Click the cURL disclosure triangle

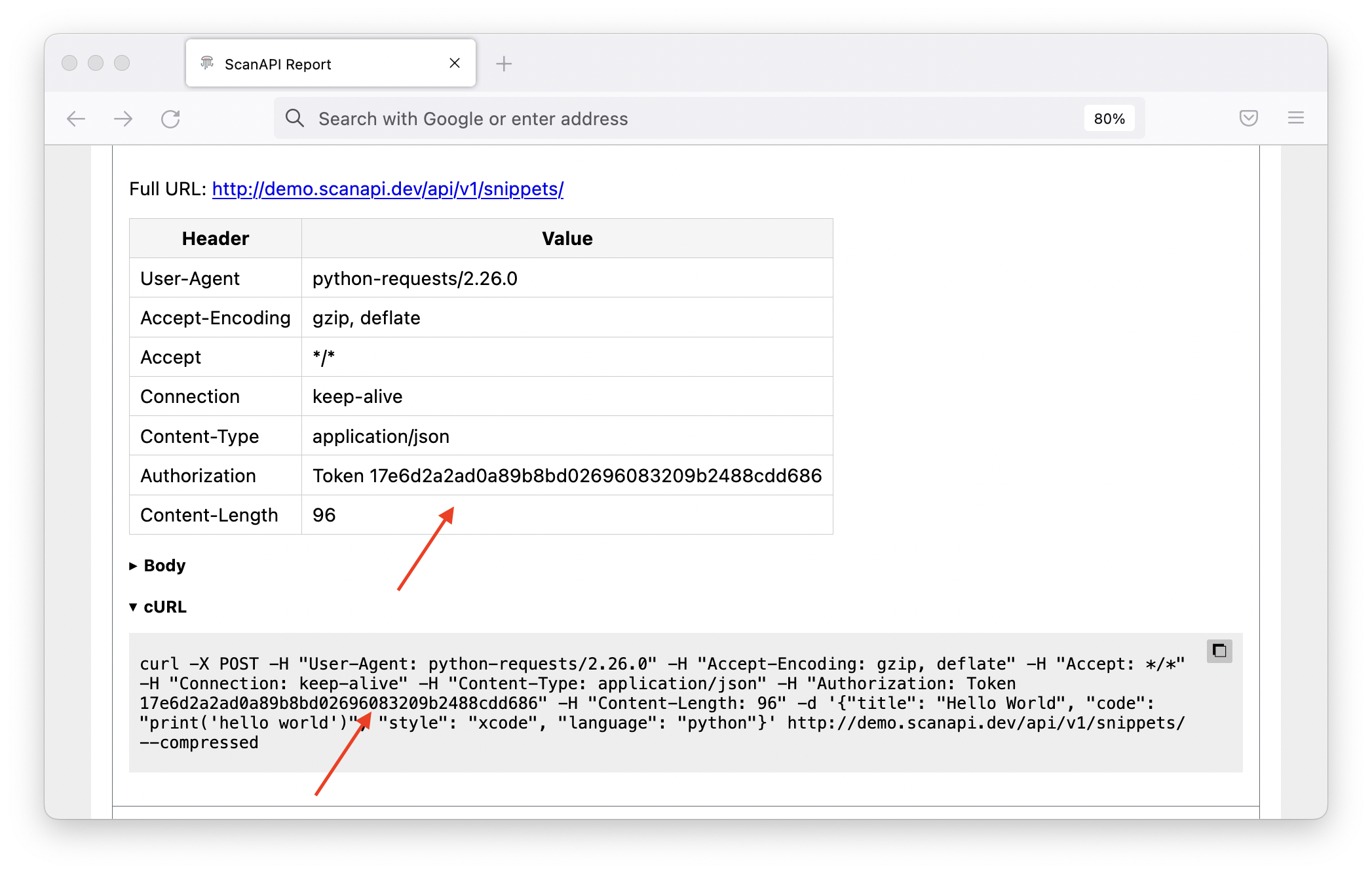pos(133,607)
